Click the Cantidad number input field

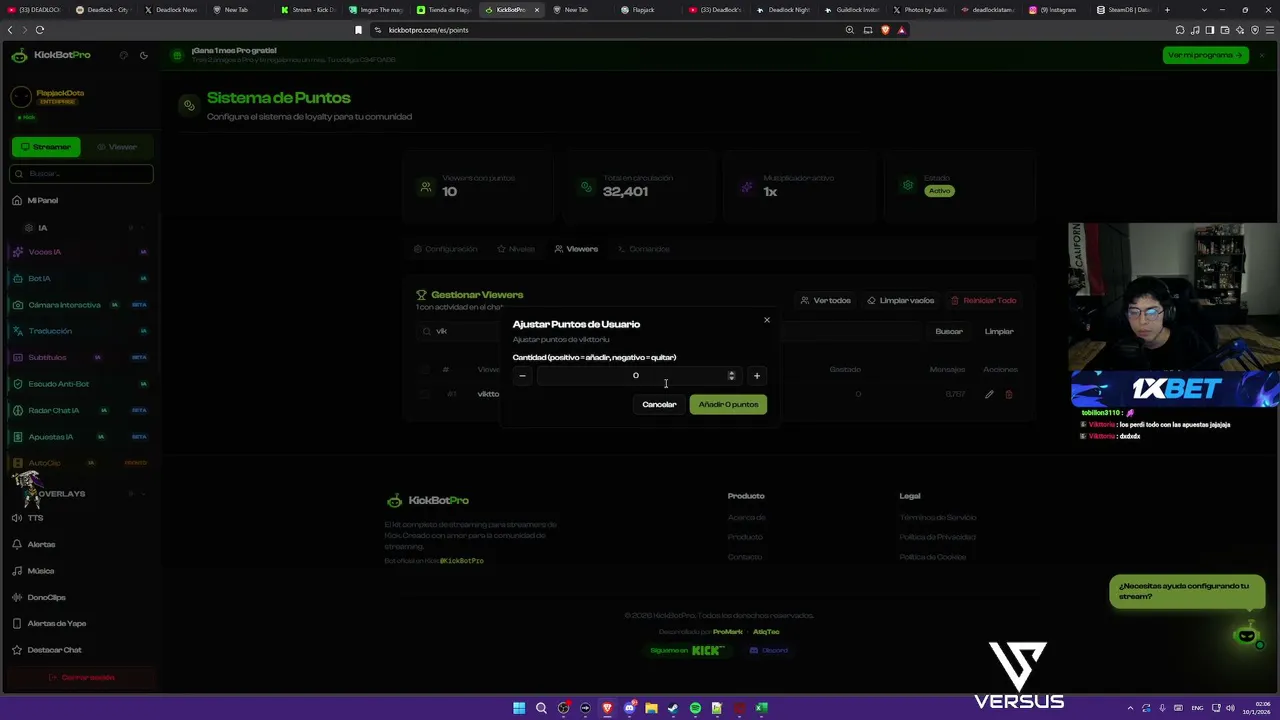point(638,376)
